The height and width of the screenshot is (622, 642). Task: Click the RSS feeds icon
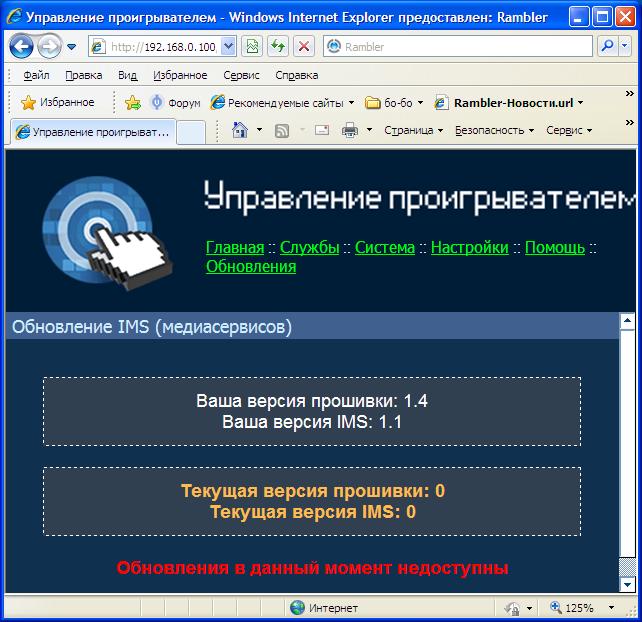(282, 131)
